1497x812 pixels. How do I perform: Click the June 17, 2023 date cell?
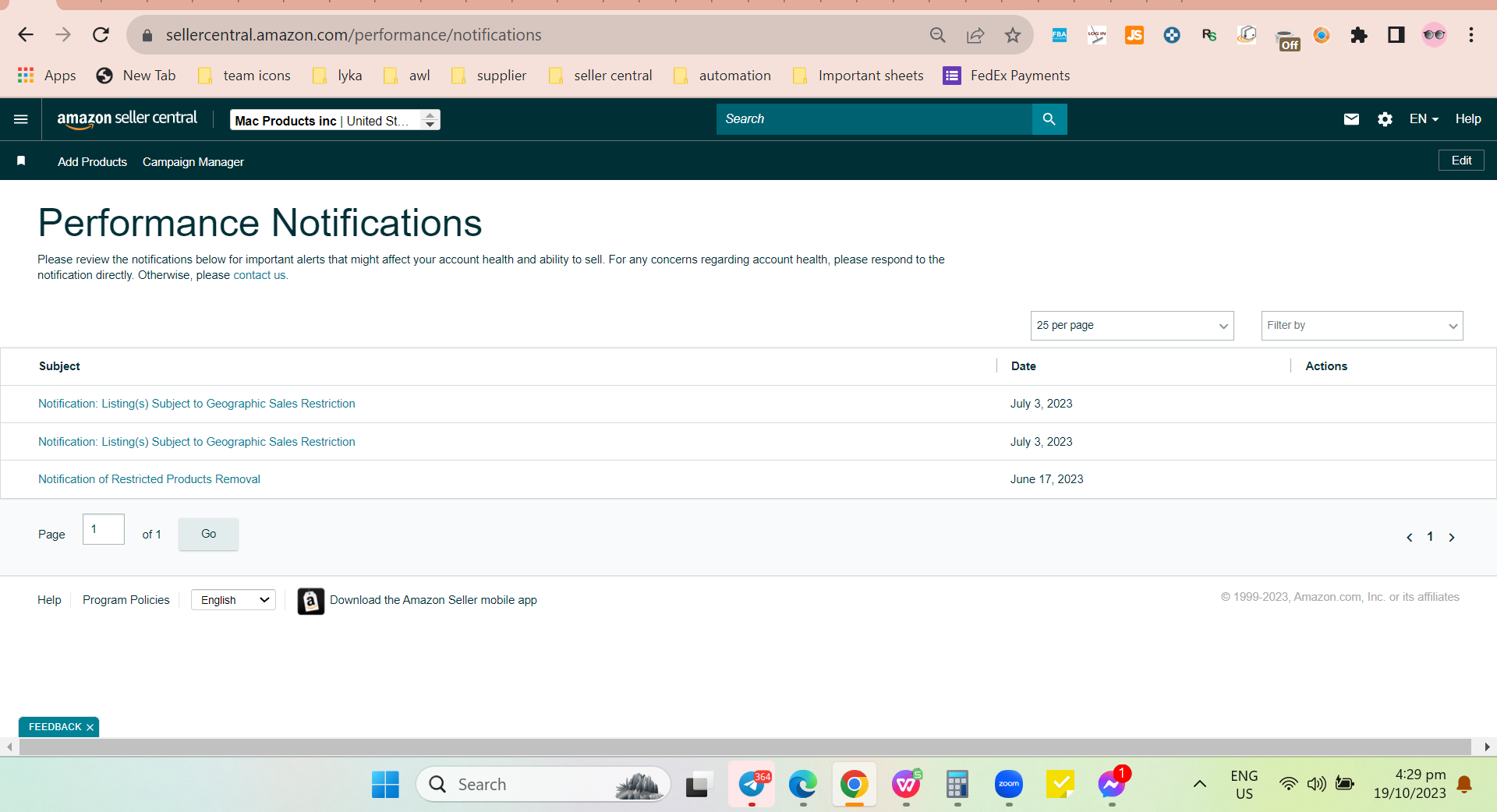click(x=1046, y=479)
